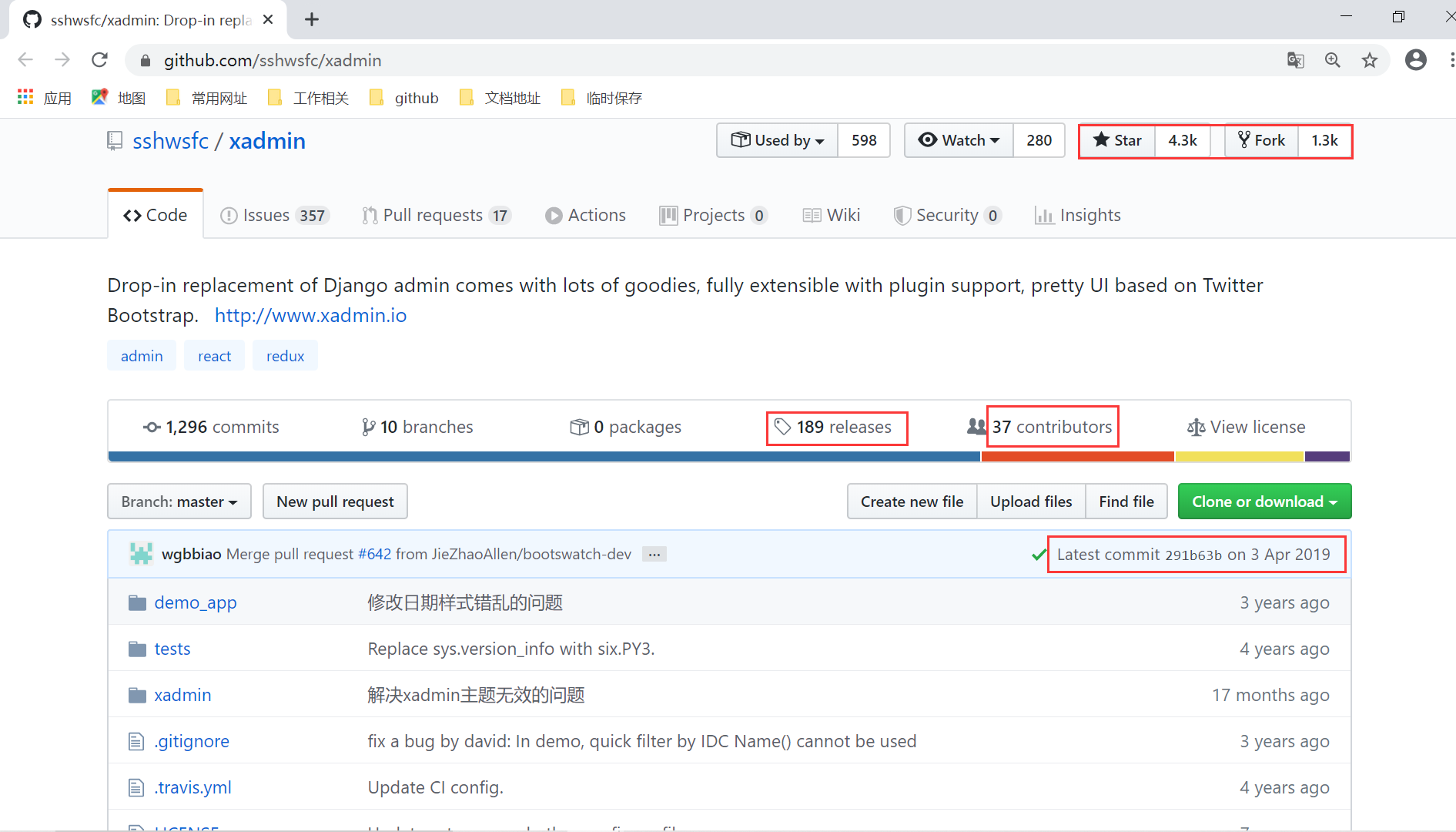This screenshot has height=832, width=1456.
Task: Open the Insights tab
Action: coord(1078,215)
